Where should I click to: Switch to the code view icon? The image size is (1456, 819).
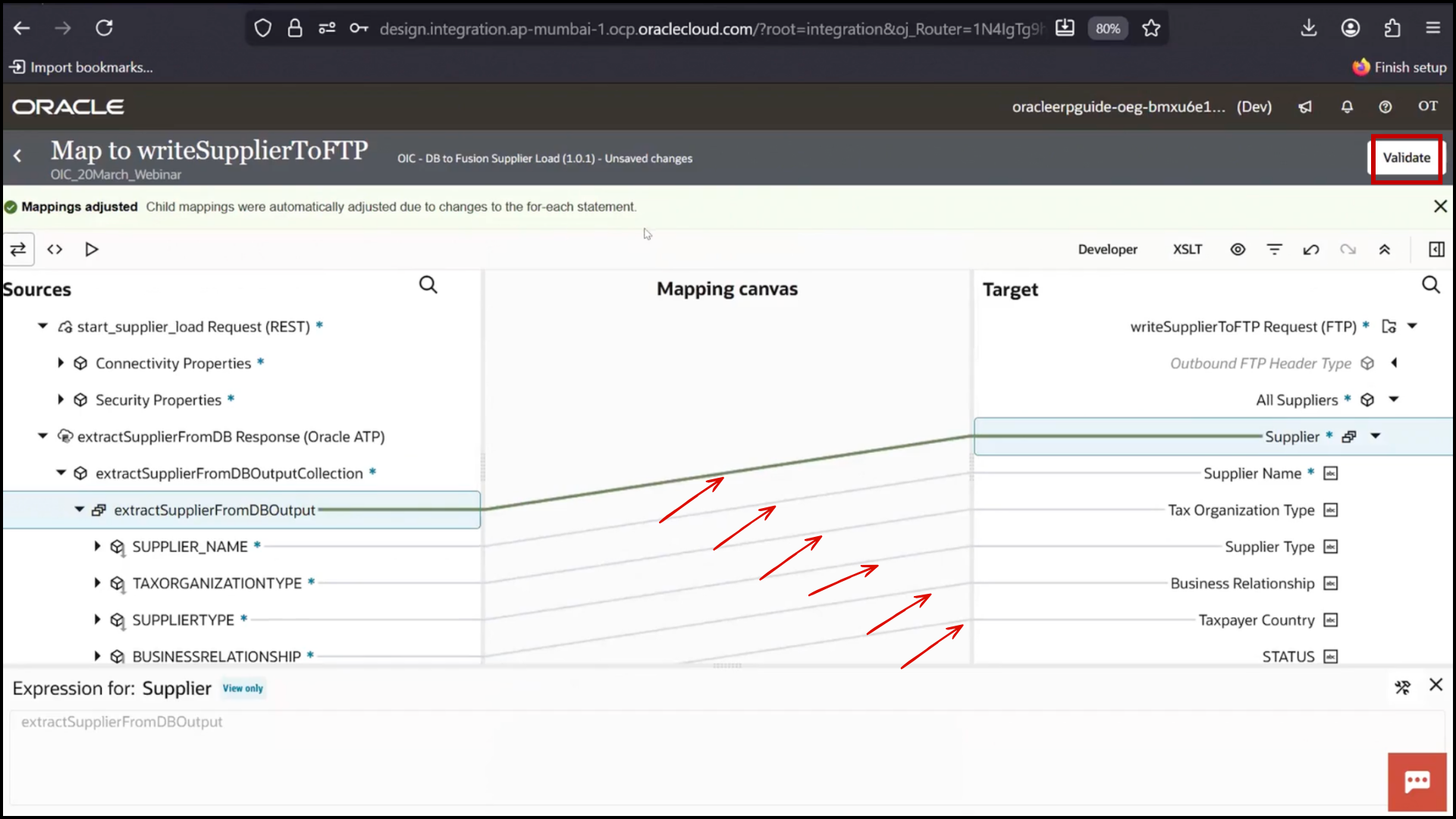coord(55,249)
